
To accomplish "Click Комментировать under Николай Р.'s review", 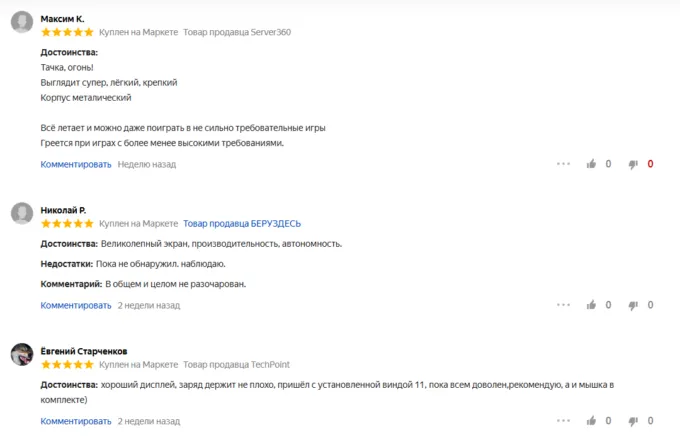I will coord(76,305).
